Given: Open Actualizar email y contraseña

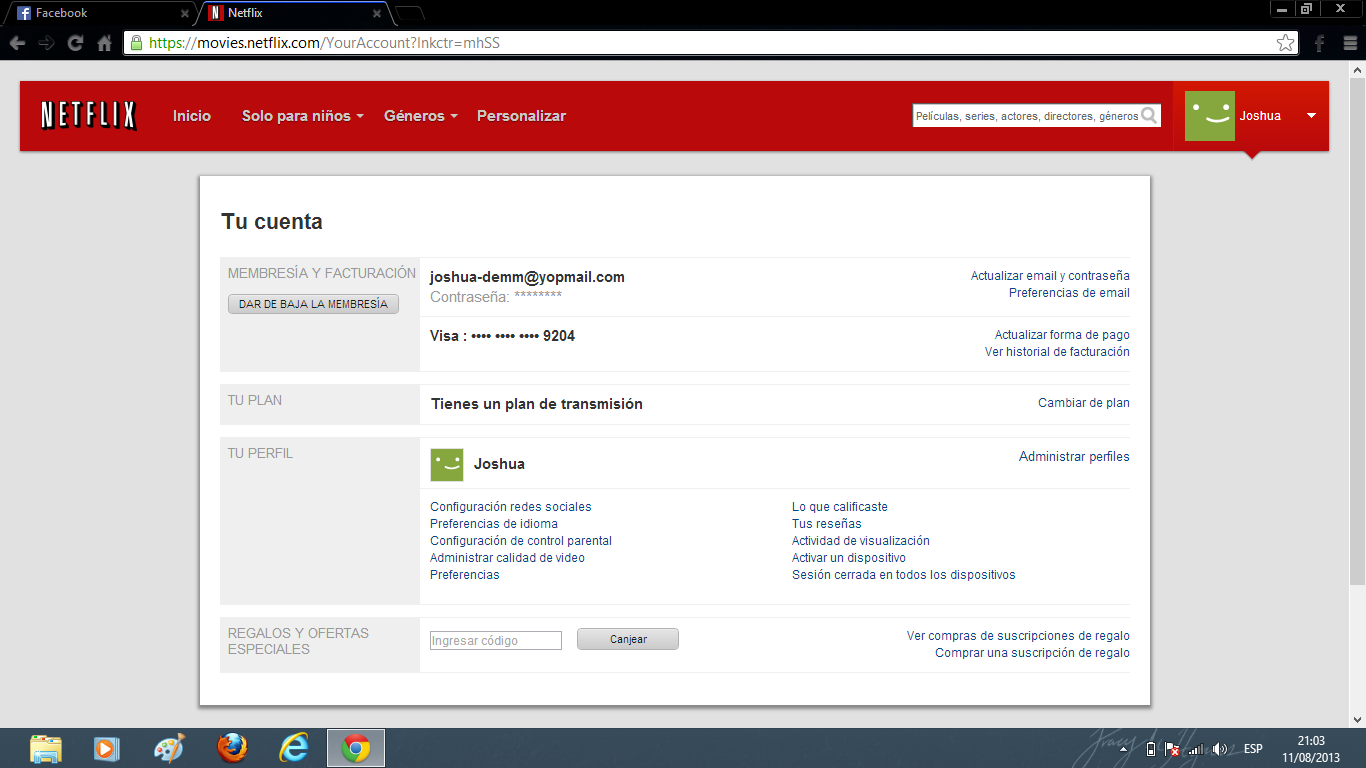Looking at the screenshot, I should 1050,276.
